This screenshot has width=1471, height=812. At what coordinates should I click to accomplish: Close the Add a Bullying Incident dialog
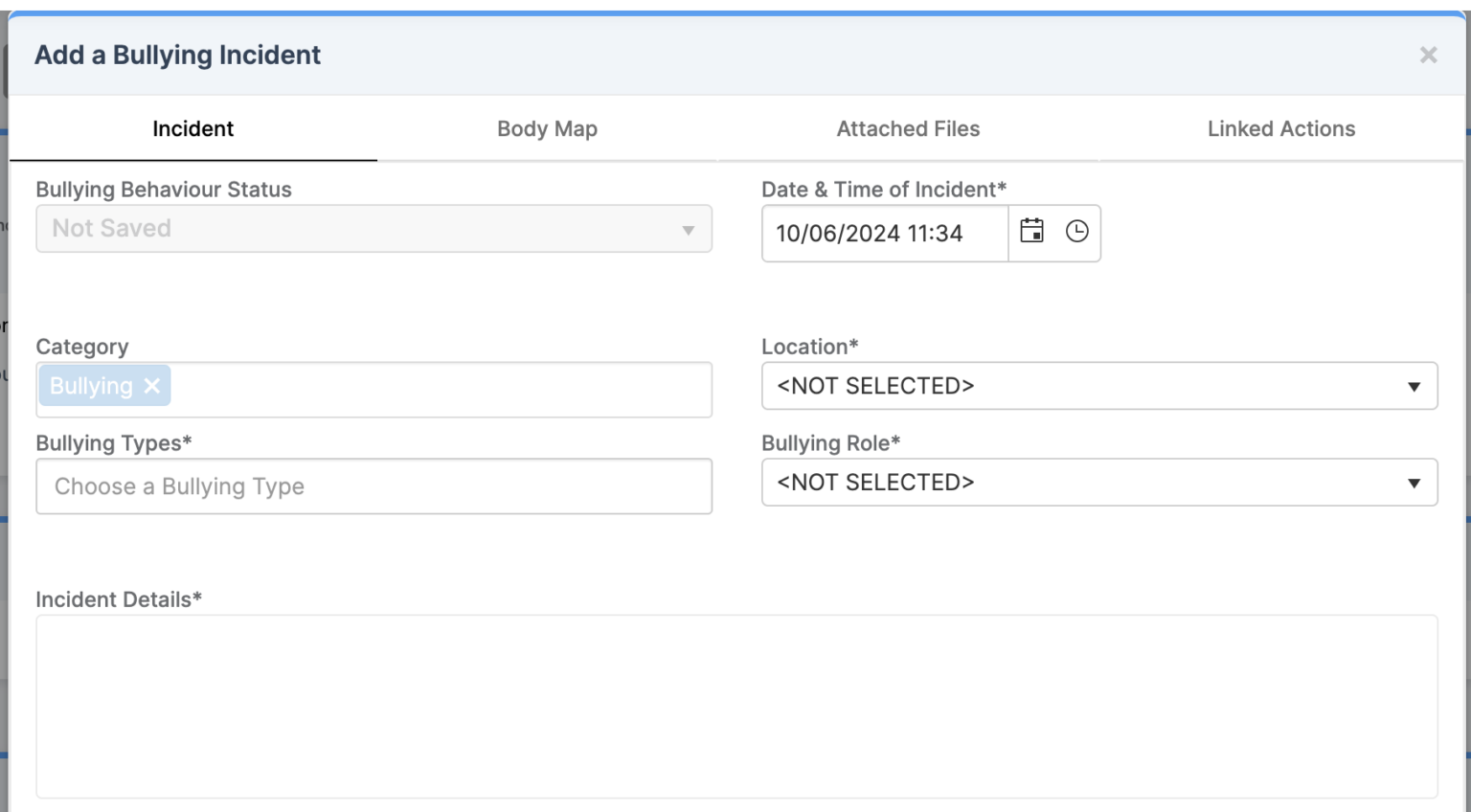[1428, 56]
